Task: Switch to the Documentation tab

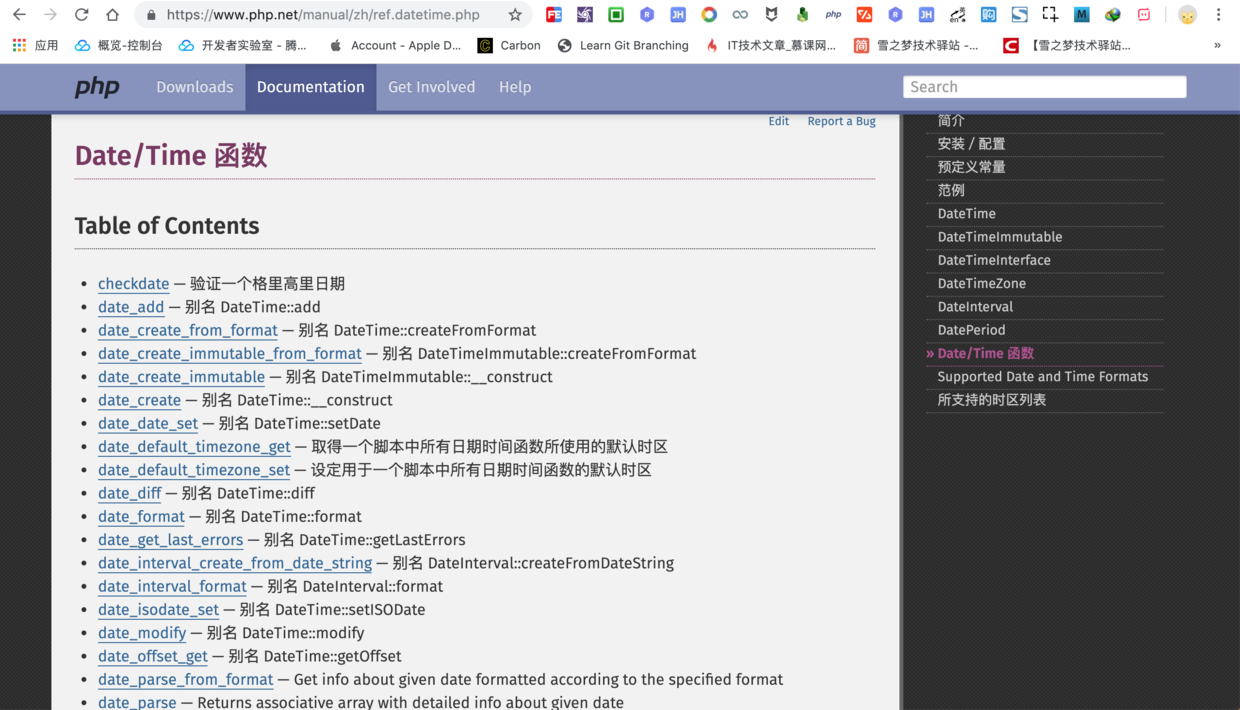Action: click(x=310, y=87)
